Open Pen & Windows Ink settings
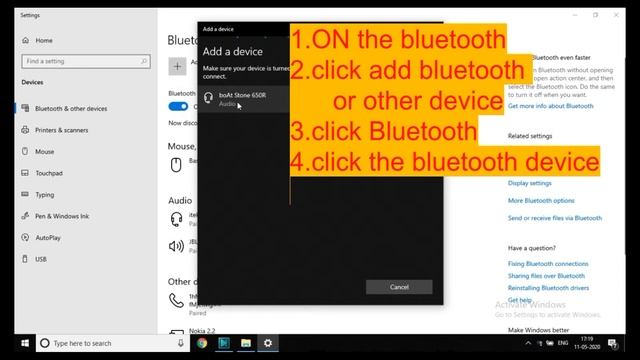The width and height of the screenshot is (640, 360). click(62, 216)
